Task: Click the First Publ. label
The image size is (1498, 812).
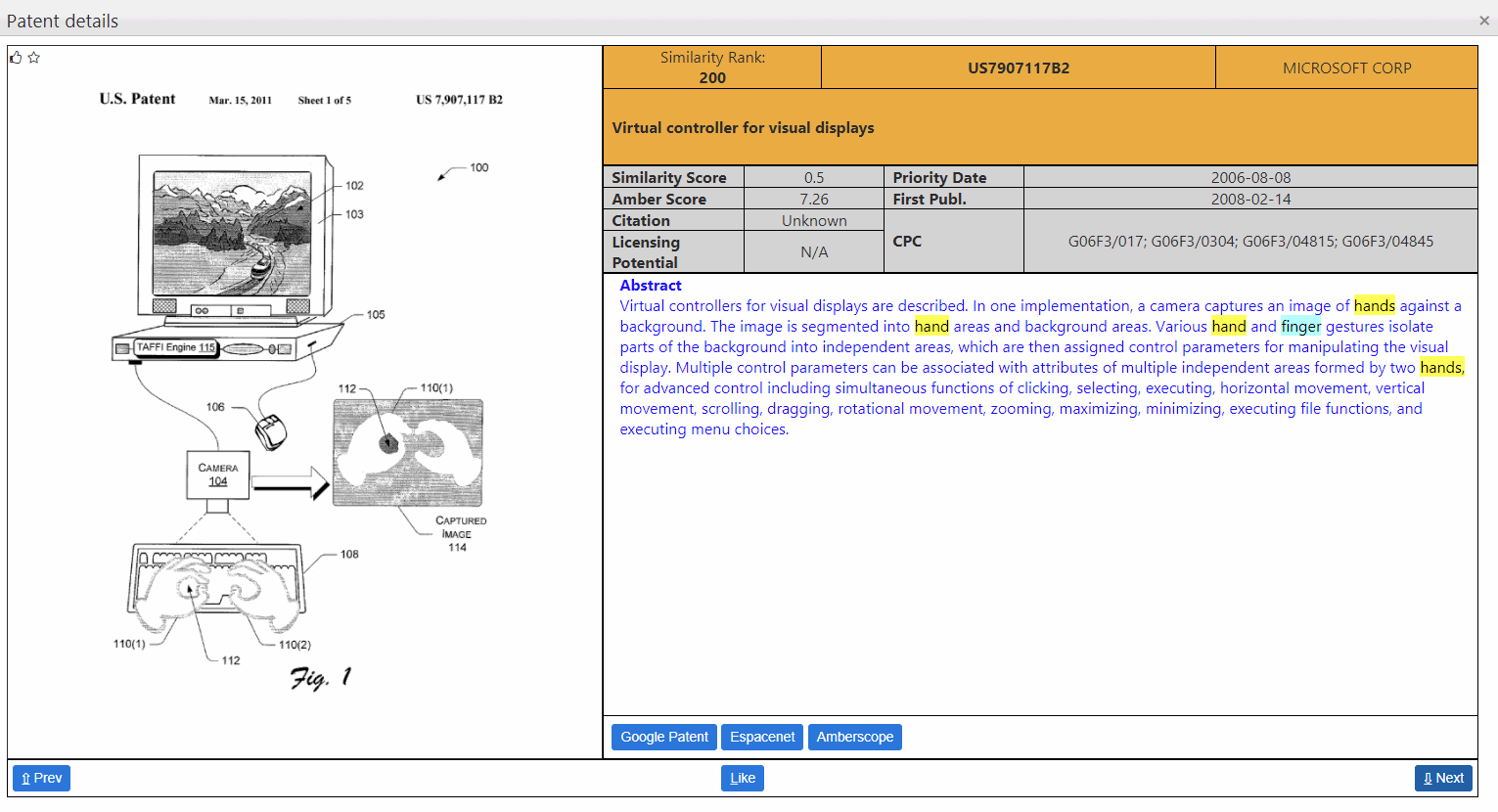Action: (x=930, y=199)
